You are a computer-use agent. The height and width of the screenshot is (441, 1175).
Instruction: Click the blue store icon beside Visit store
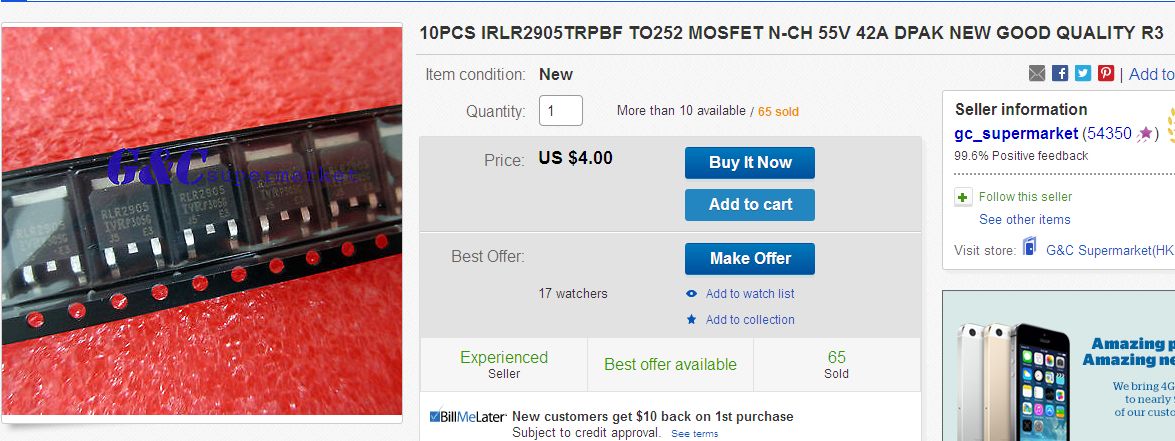tap(1029, 249)
